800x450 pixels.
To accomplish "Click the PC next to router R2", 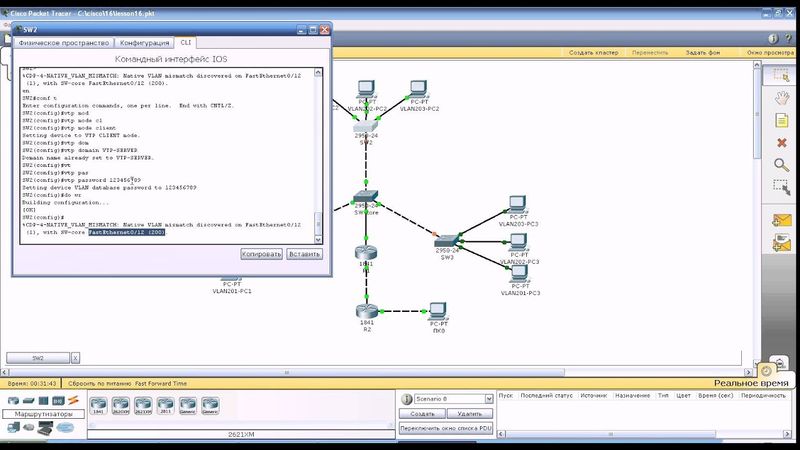I will coord(438,311).
